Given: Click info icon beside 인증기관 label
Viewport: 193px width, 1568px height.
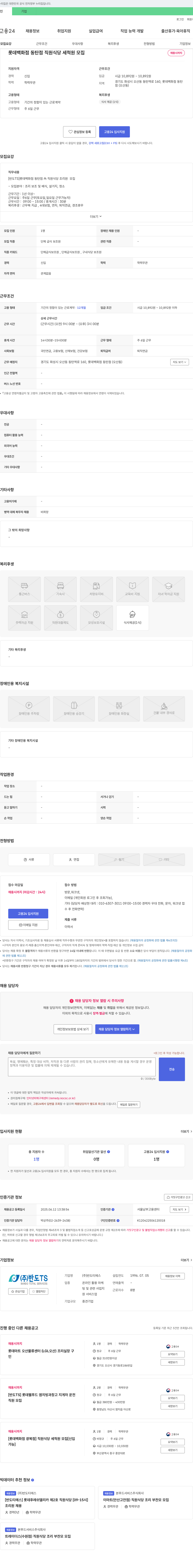Looking at the screenshot, I should tap(113, 1210).
